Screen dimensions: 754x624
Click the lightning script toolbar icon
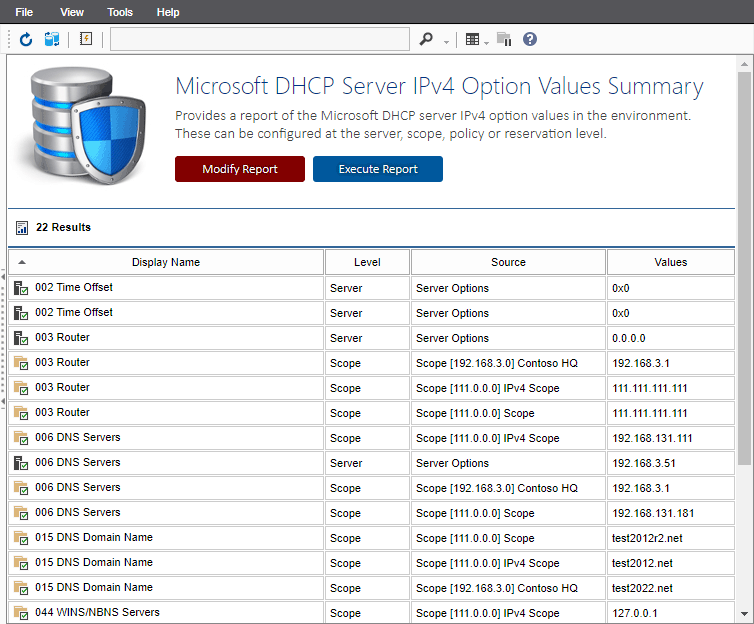tap(86, 38)
